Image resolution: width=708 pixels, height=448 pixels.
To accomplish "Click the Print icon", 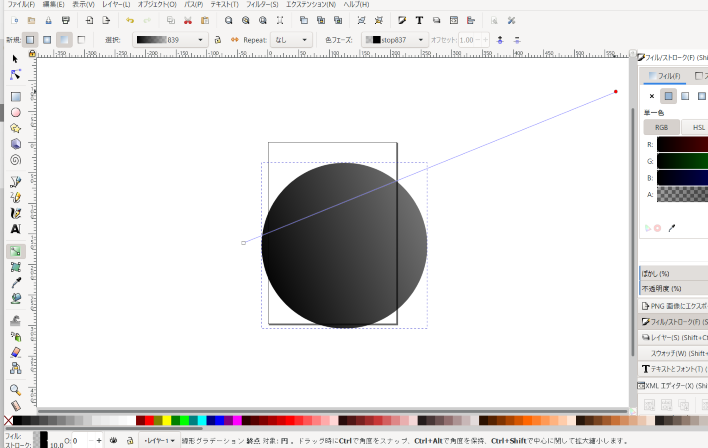I will [x=66, y=20].
